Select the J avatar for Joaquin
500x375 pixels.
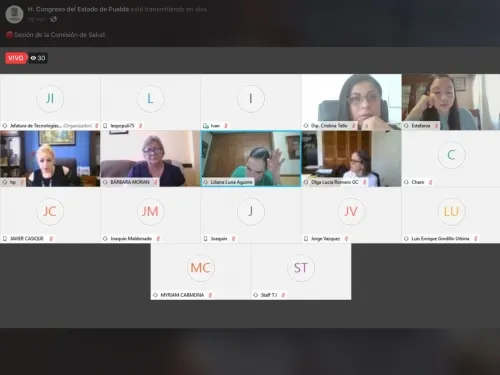coord(251,211)
